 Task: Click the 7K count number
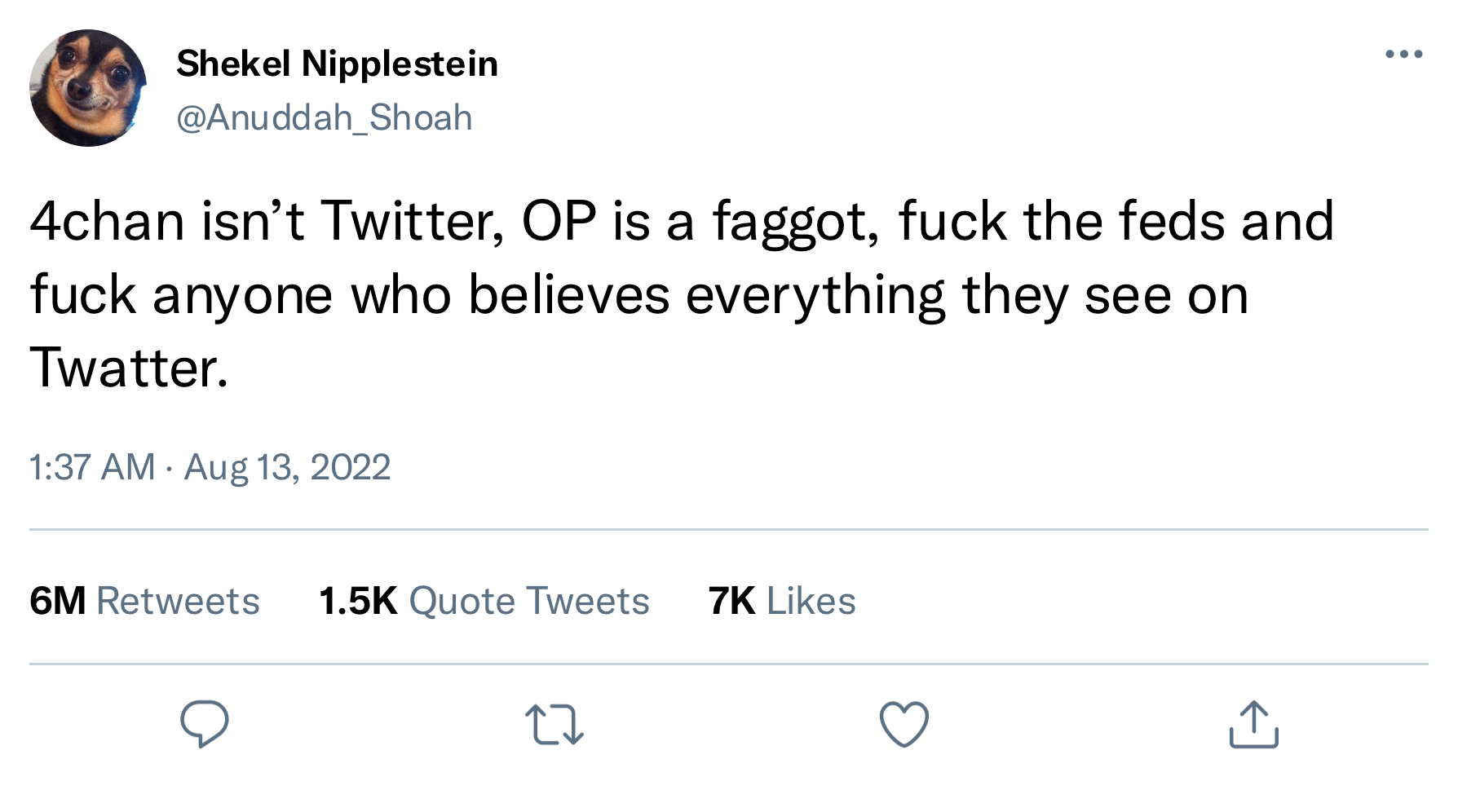point(731,601)
